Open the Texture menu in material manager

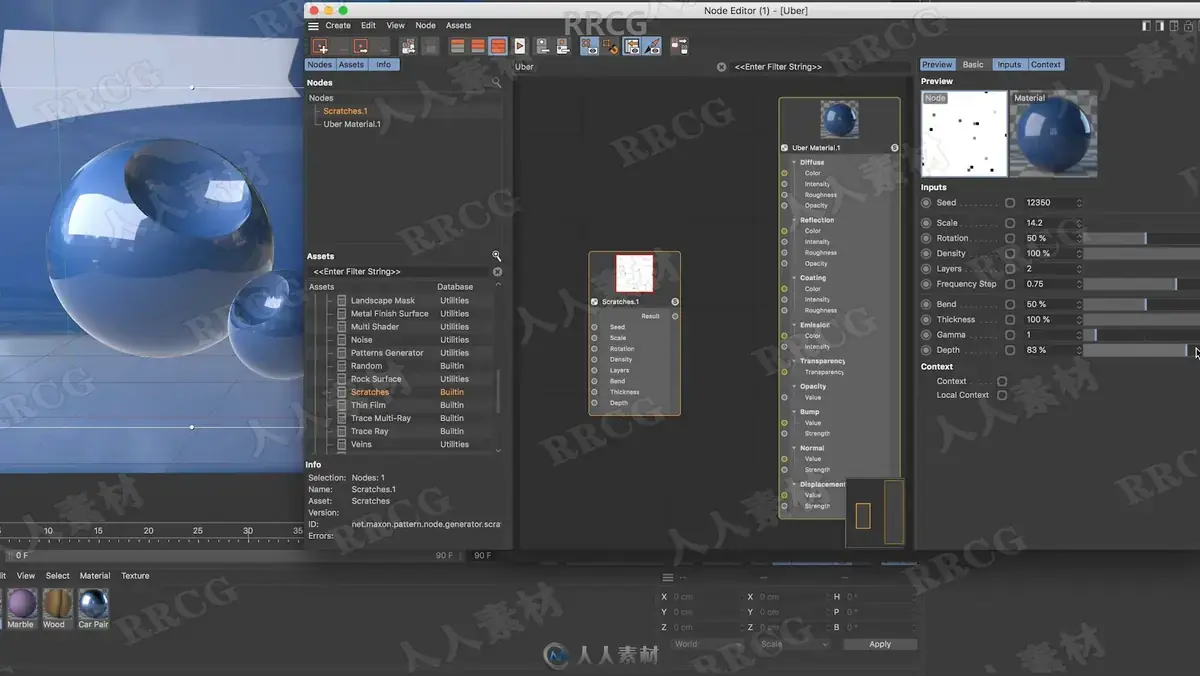click(x=135, y=576)
